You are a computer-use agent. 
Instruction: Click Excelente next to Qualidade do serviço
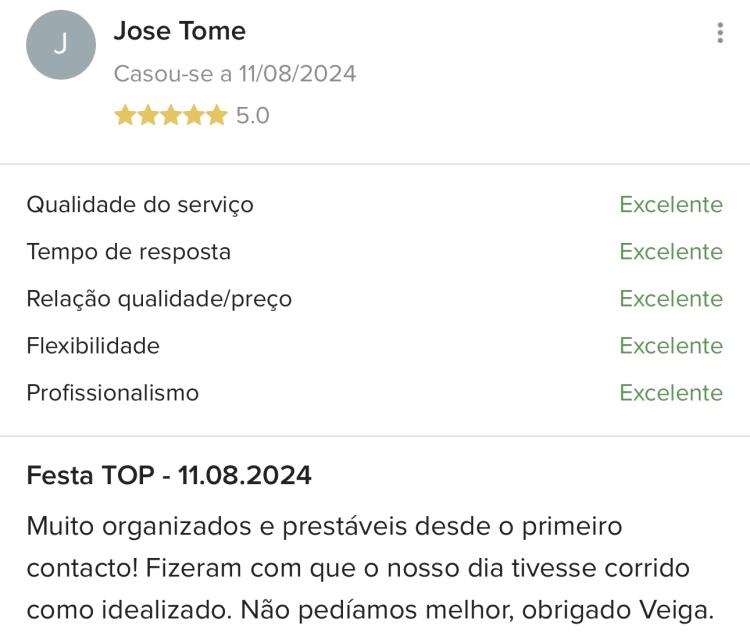671,204
